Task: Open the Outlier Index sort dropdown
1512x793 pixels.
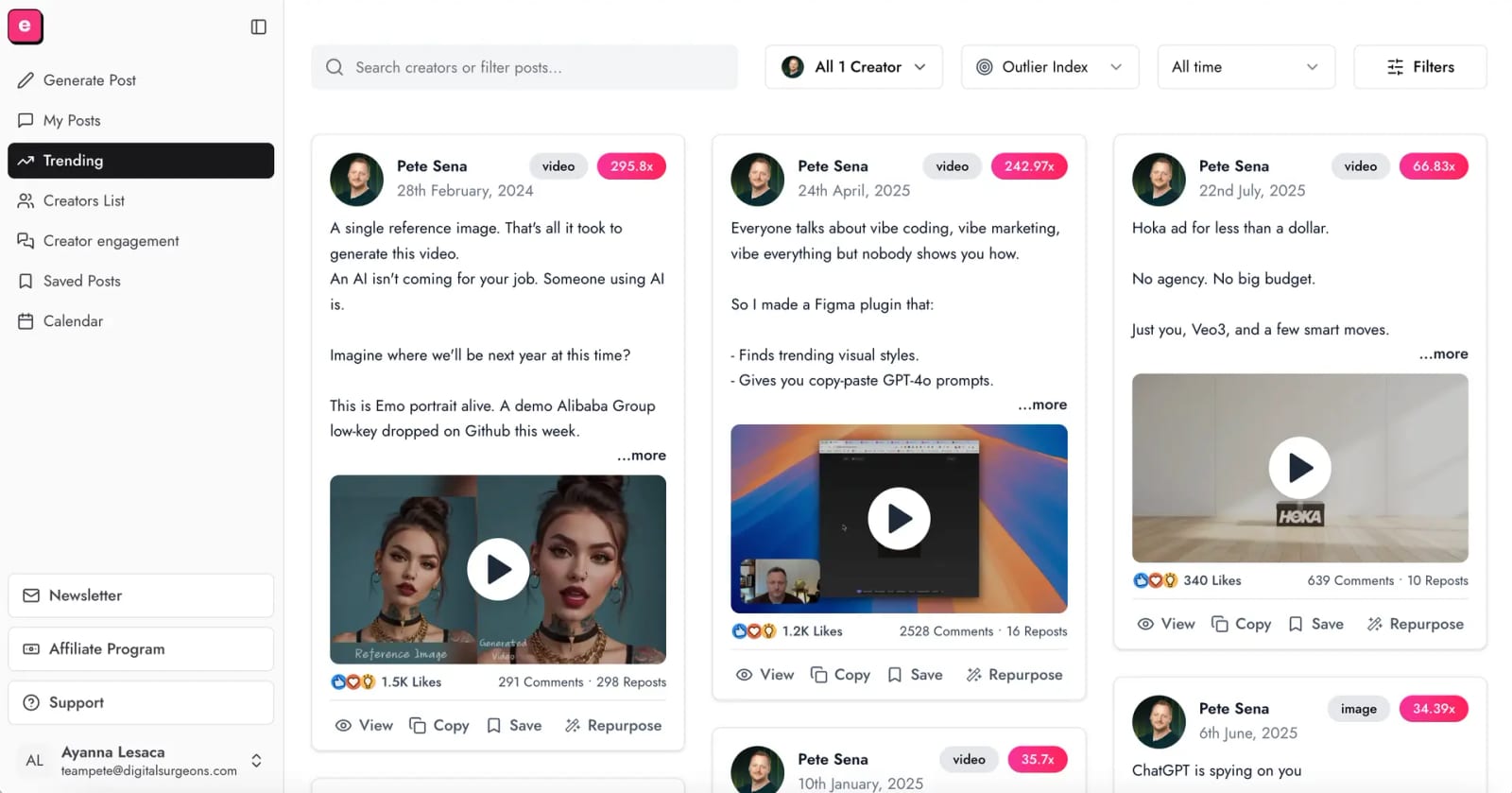Action: [x=1050, y=67]
